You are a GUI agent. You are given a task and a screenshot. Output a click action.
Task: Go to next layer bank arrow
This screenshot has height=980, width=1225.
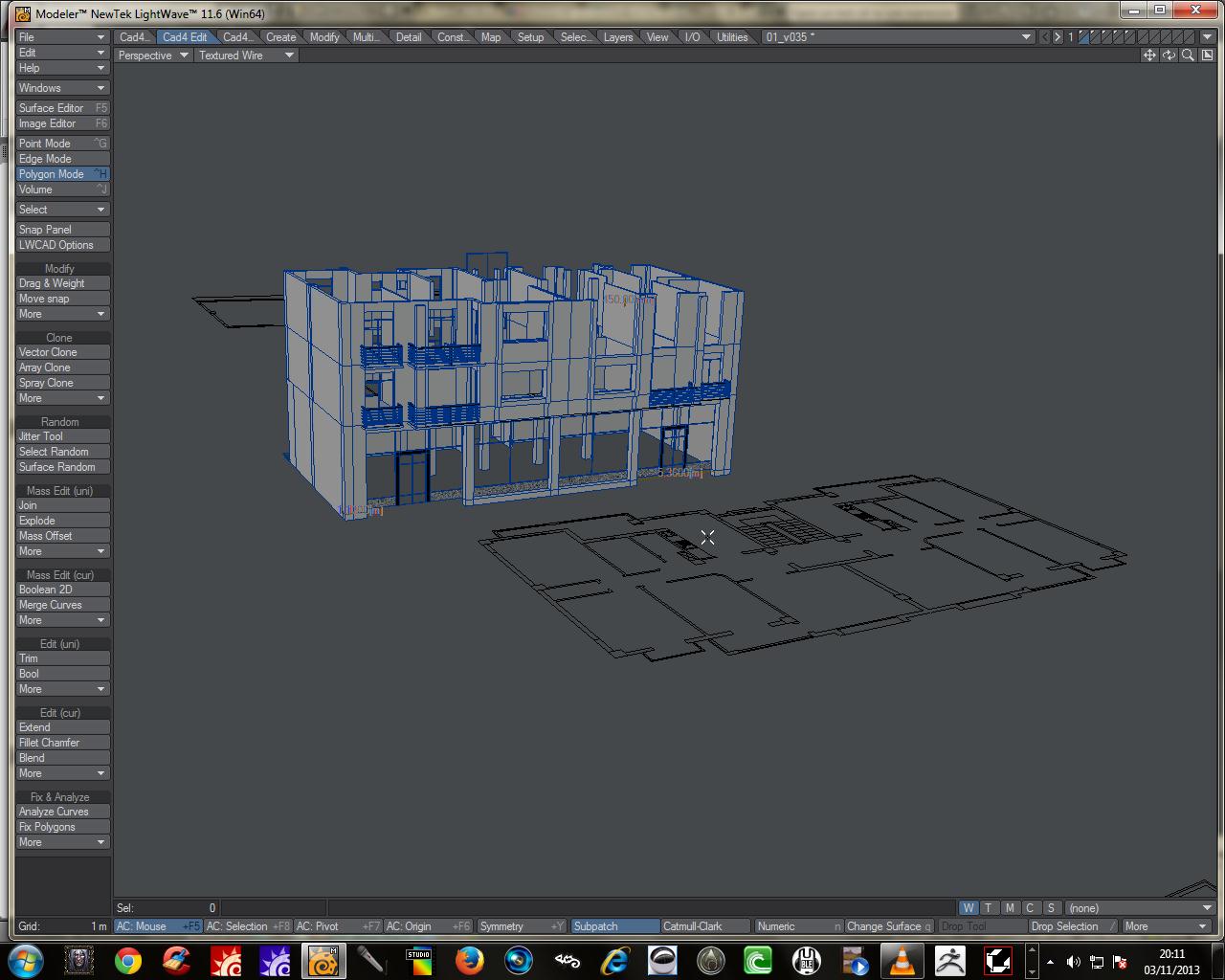1058,37
